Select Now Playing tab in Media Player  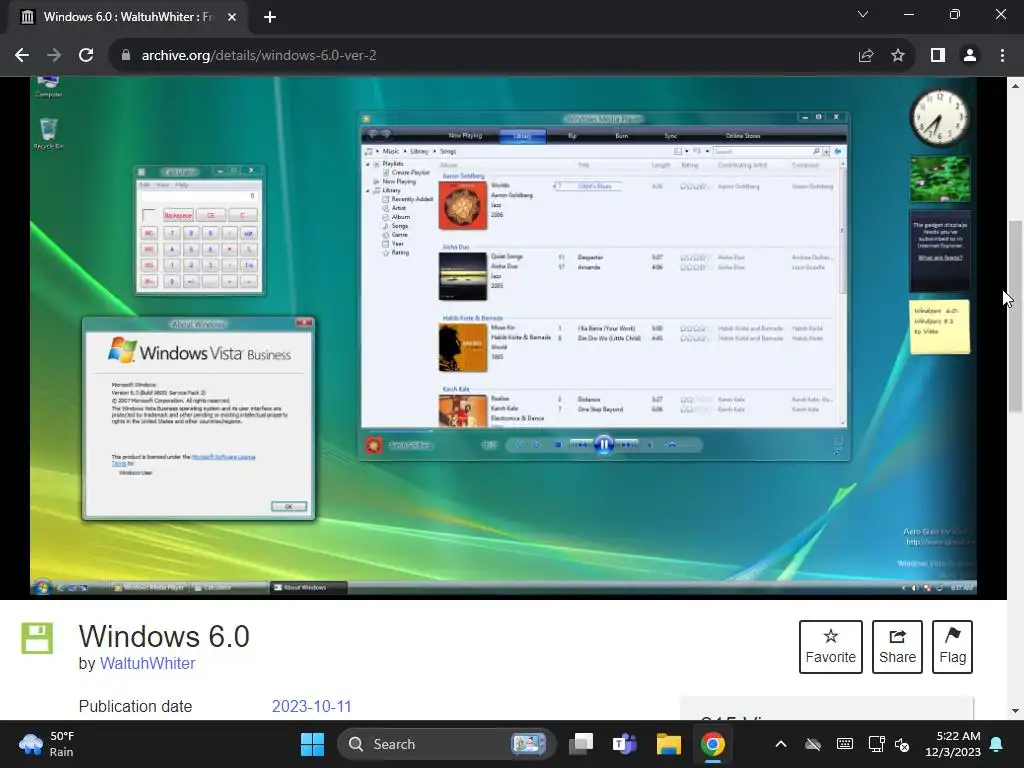point(465,136)
